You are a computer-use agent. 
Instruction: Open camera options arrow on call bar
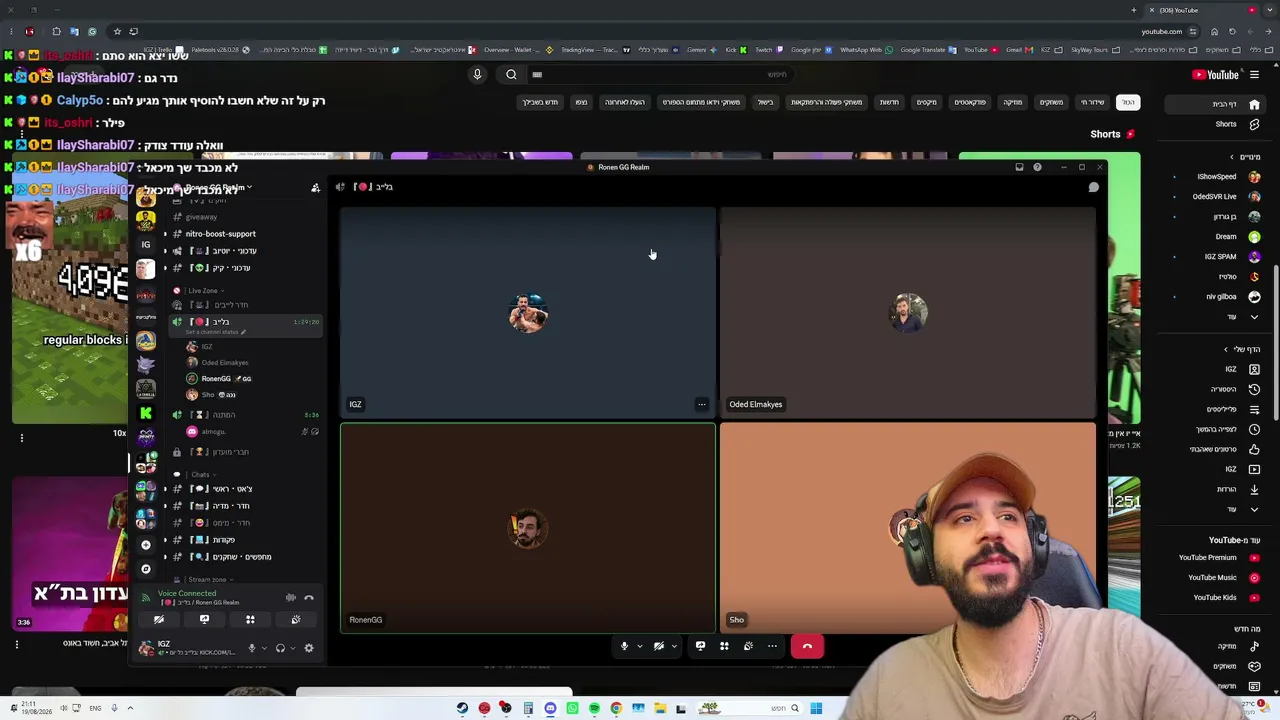pos(674,647)
